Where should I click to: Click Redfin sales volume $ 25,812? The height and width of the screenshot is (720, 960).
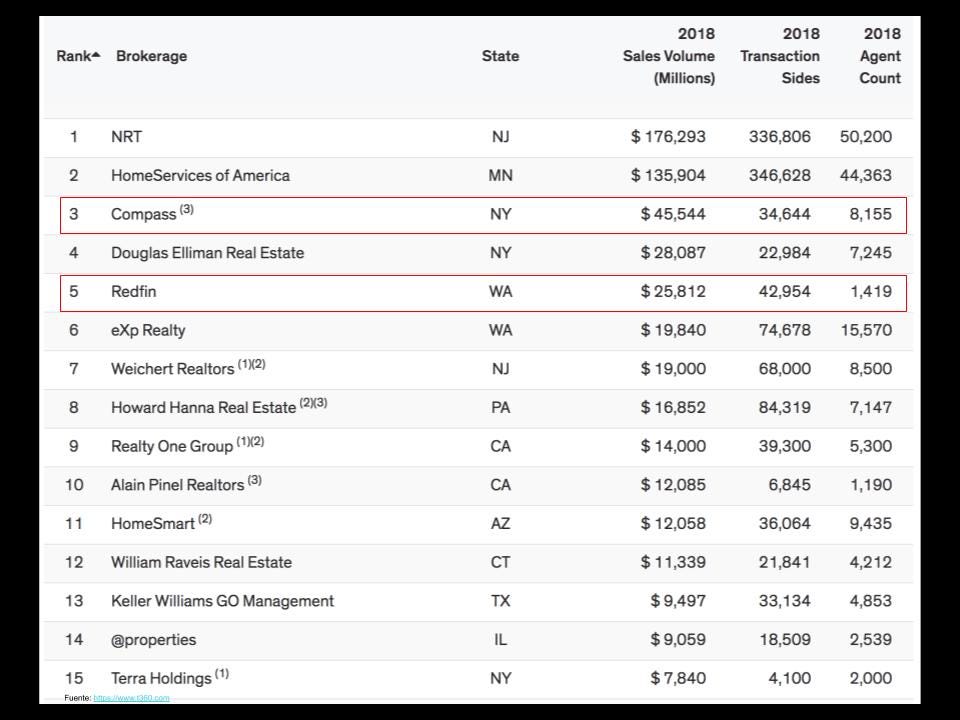click(673, 291)
